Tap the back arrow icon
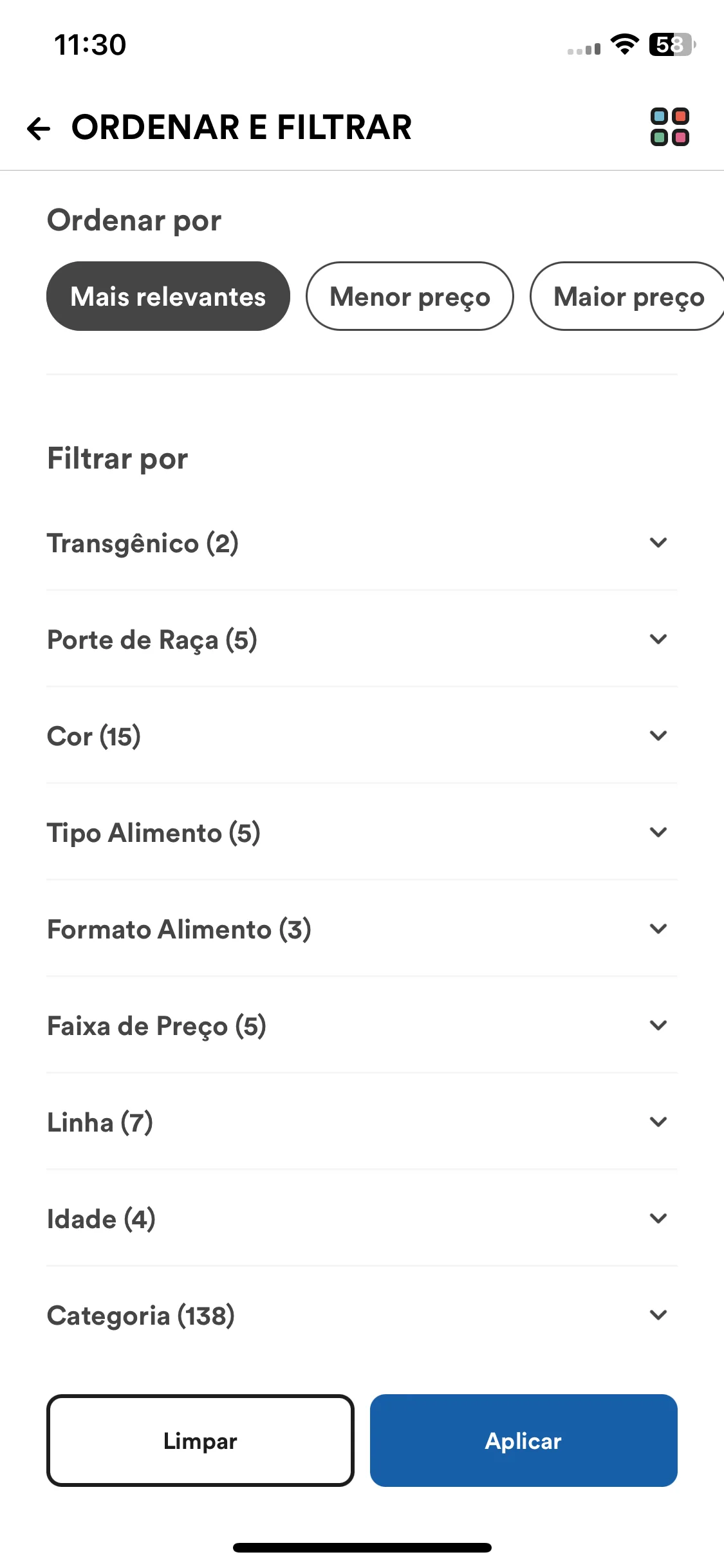This screenshot has height=1568, width=724. coord(39,128)
